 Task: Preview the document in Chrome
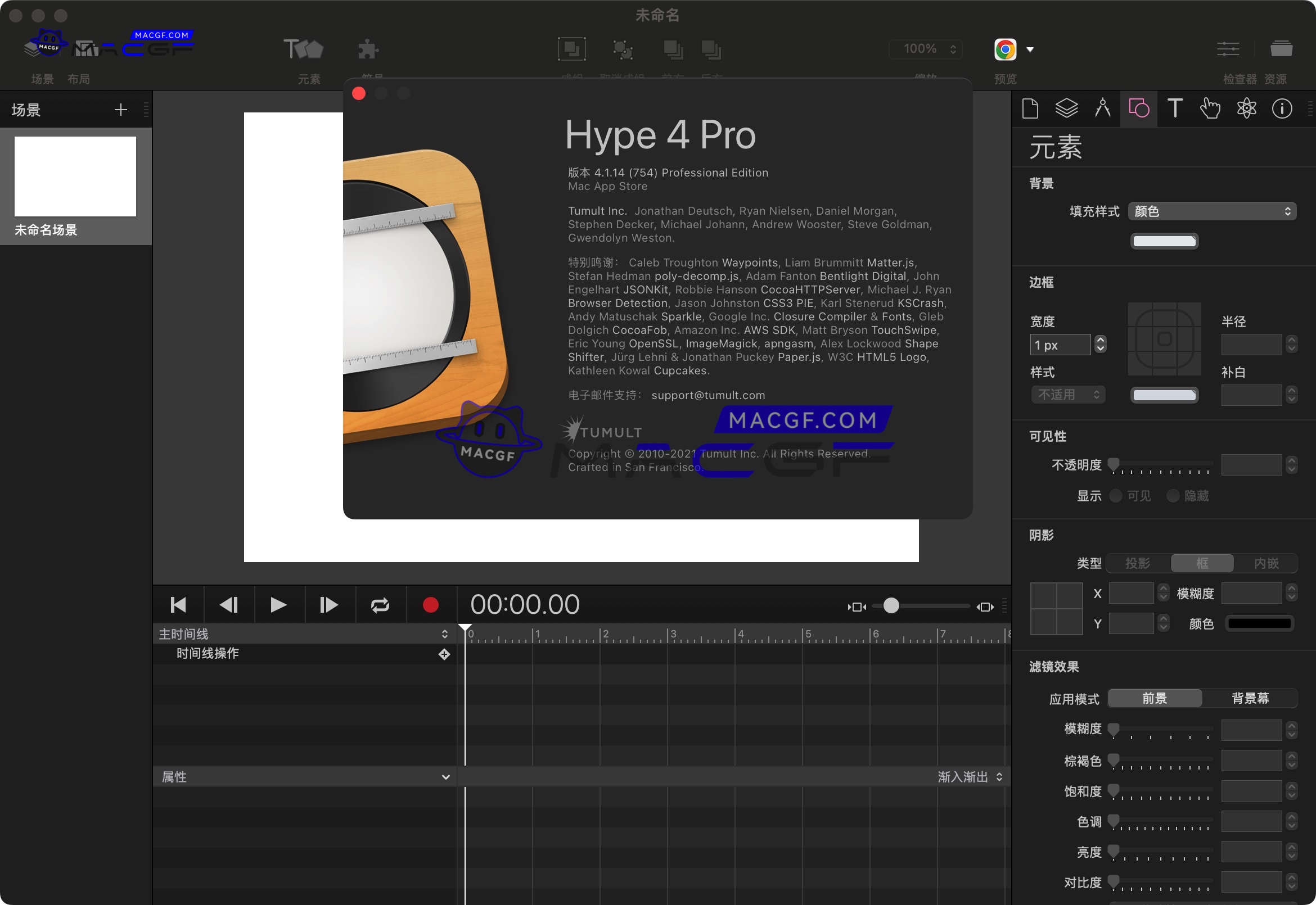(x=1004, y=49)
